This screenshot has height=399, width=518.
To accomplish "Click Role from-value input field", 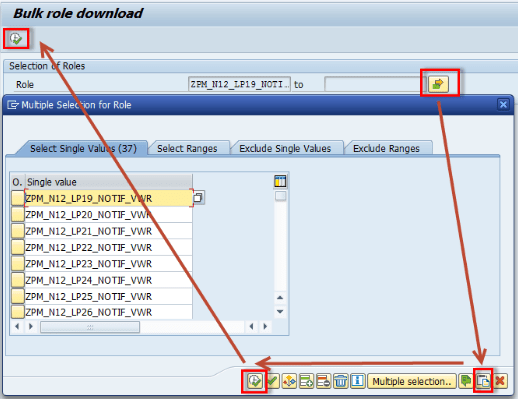I will click(x=239, y=84).
